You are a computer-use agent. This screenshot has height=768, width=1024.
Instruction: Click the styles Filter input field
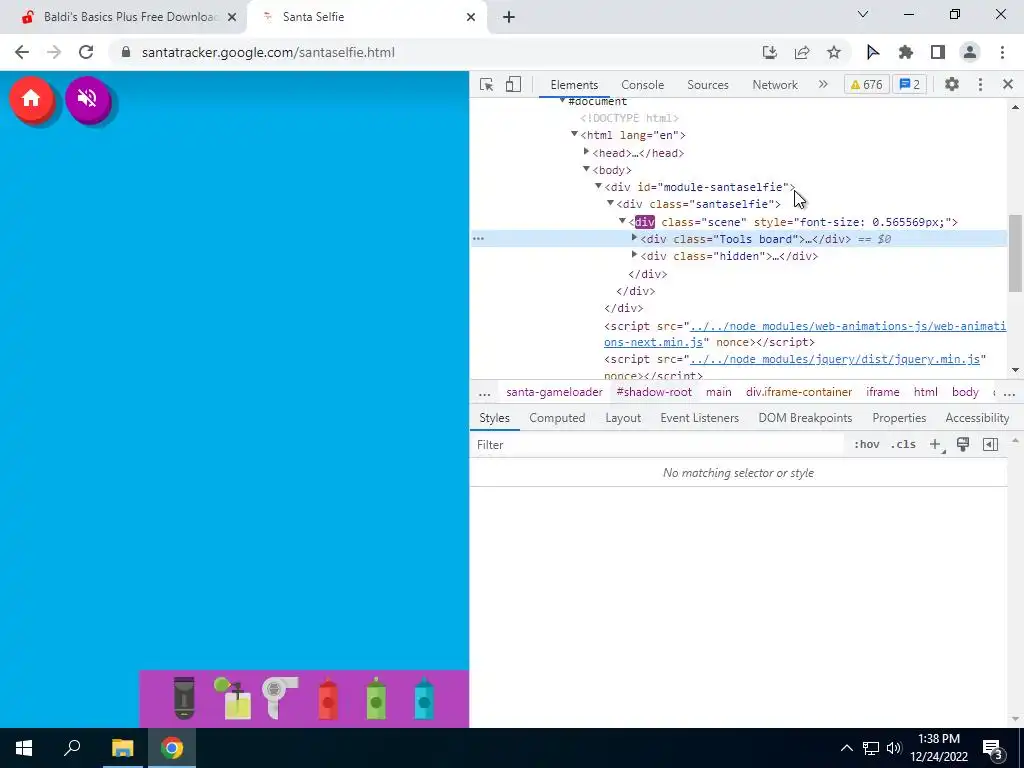pyautogui.click(x=656, y=445)
